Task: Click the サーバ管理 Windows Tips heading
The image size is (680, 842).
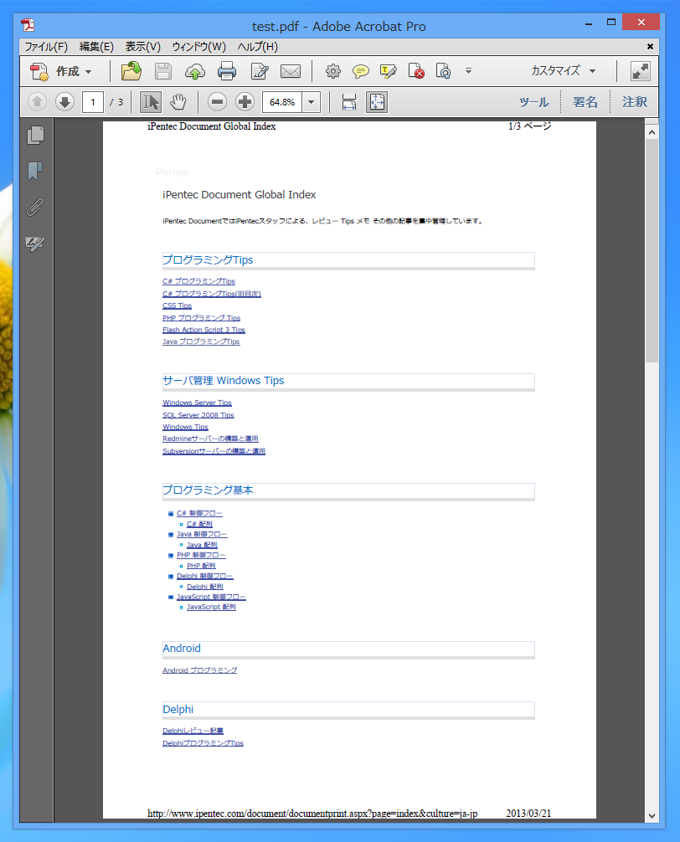Action: (223, 380)
